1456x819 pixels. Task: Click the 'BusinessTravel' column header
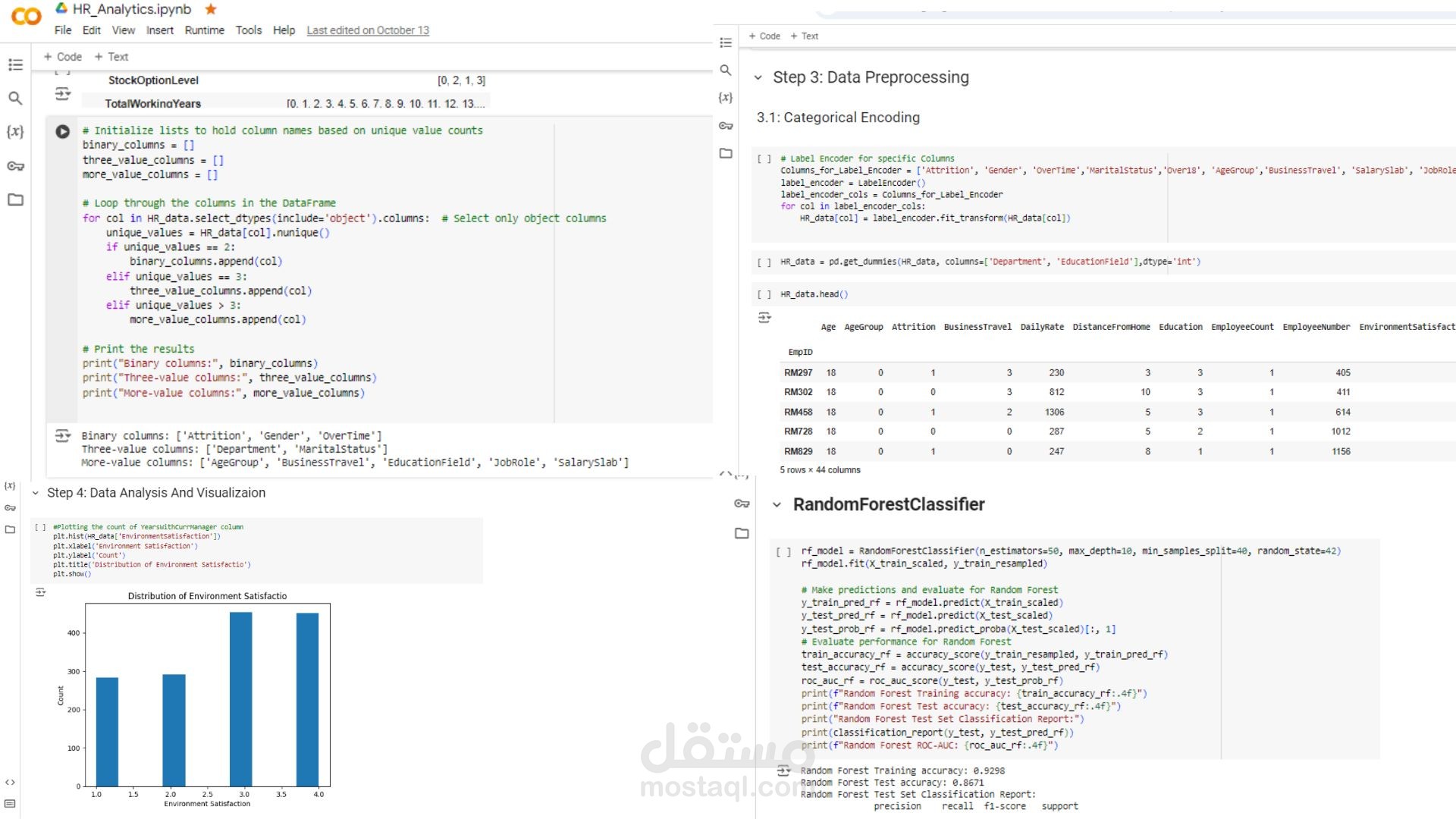[977, 327]
